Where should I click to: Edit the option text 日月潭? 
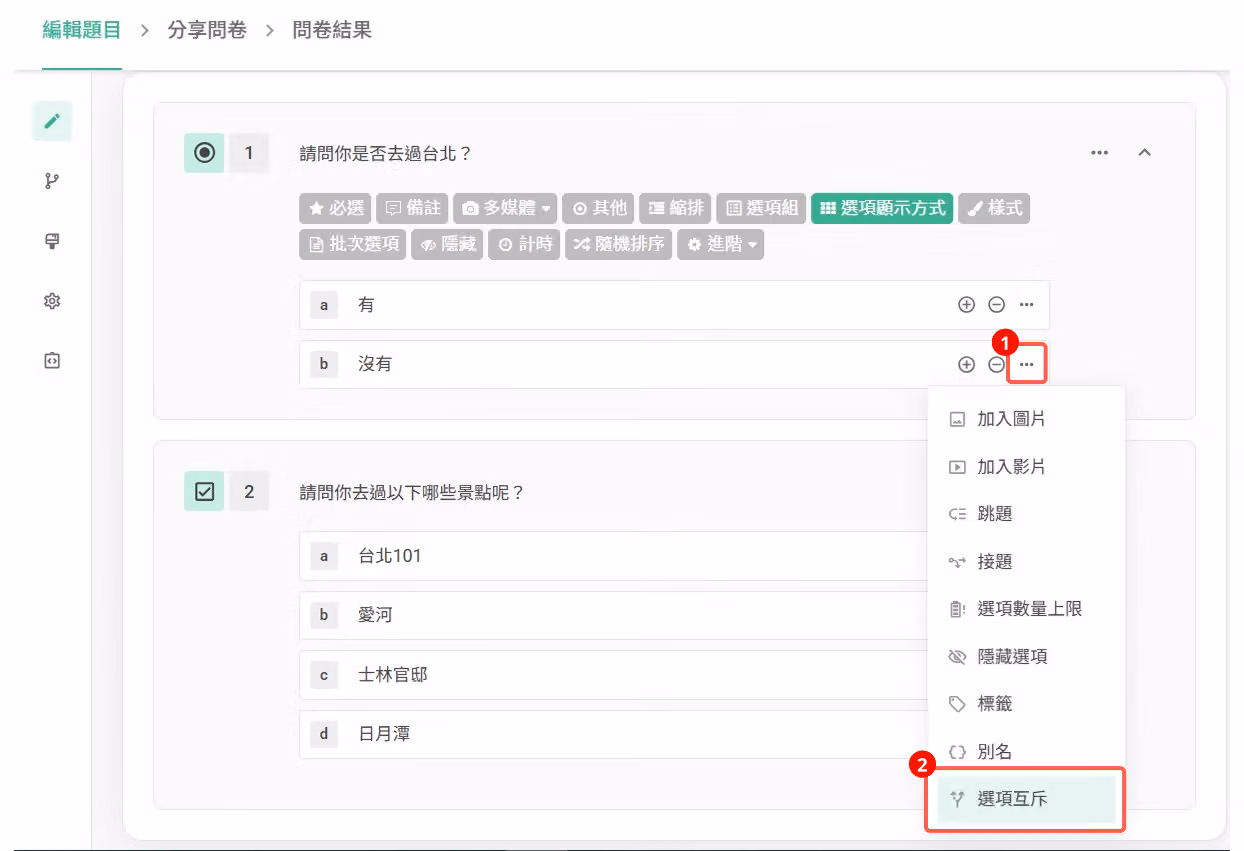click(384, 734)
